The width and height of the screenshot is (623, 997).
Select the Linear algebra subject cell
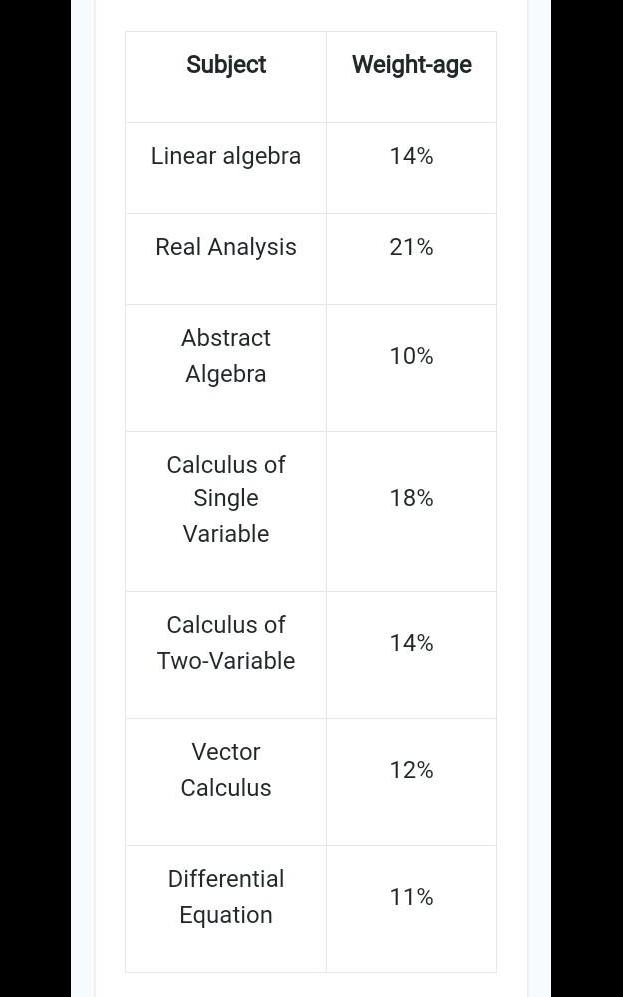click(226, 156)
